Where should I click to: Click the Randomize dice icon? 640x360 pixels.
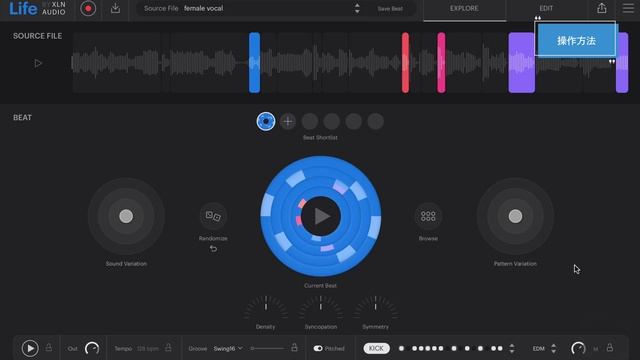point(213,216)
